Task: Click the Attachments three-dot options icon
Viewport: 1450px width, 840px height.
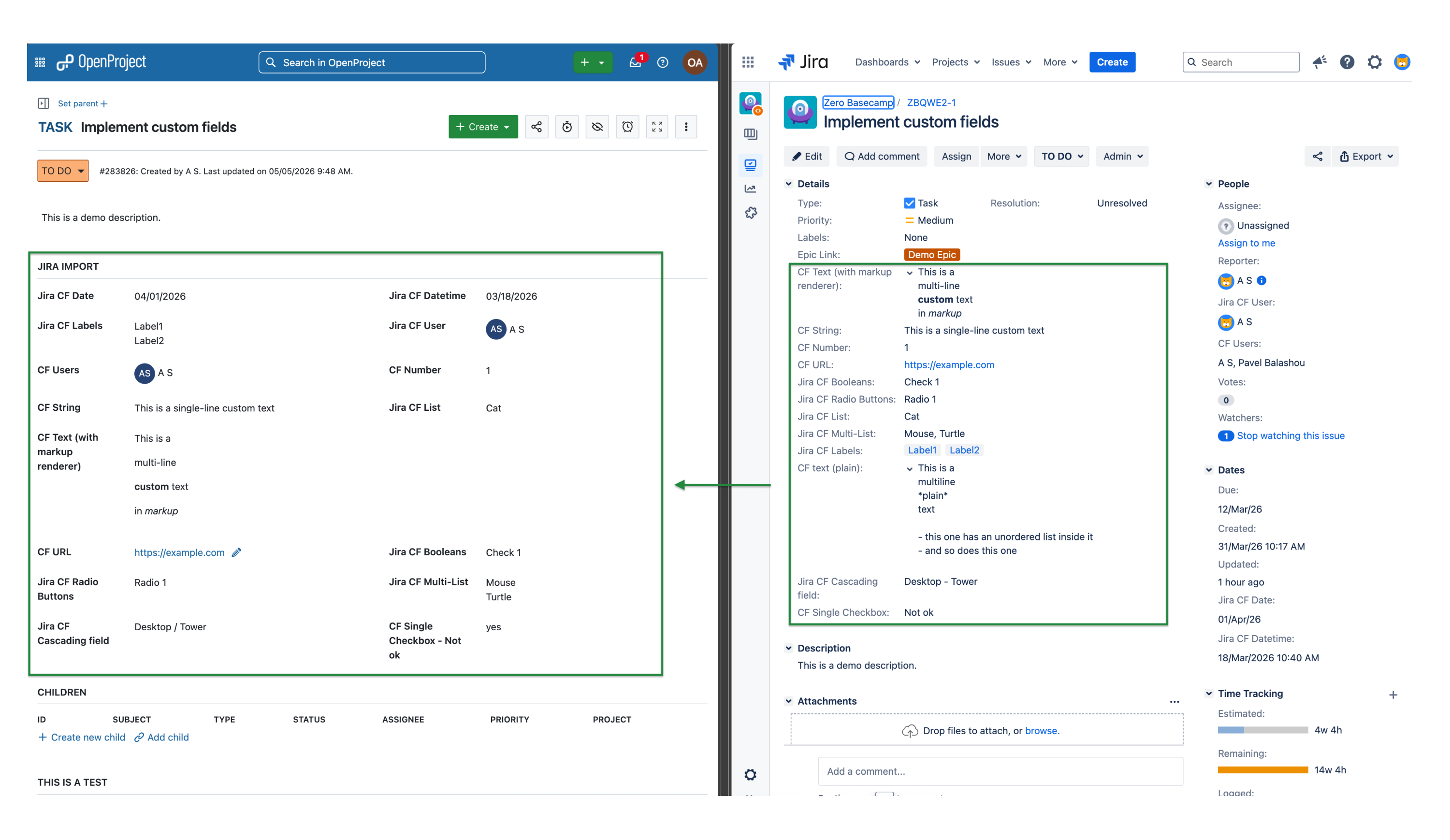Action: (1174, 702)
